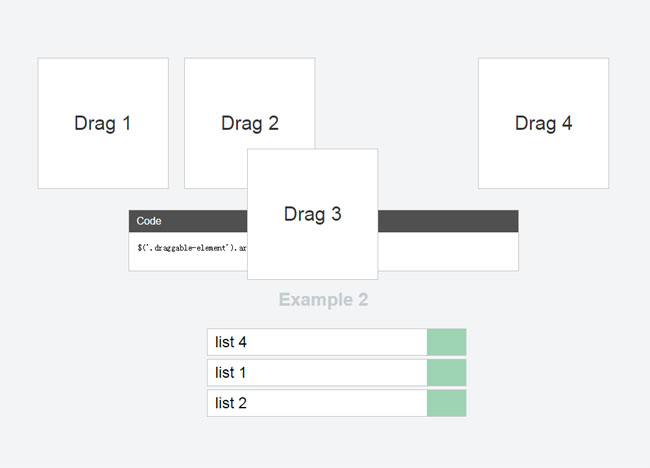The height and width of the screenshot is (468, 650).
Task: Select the list 1 item text
Action: click(230, 373)
